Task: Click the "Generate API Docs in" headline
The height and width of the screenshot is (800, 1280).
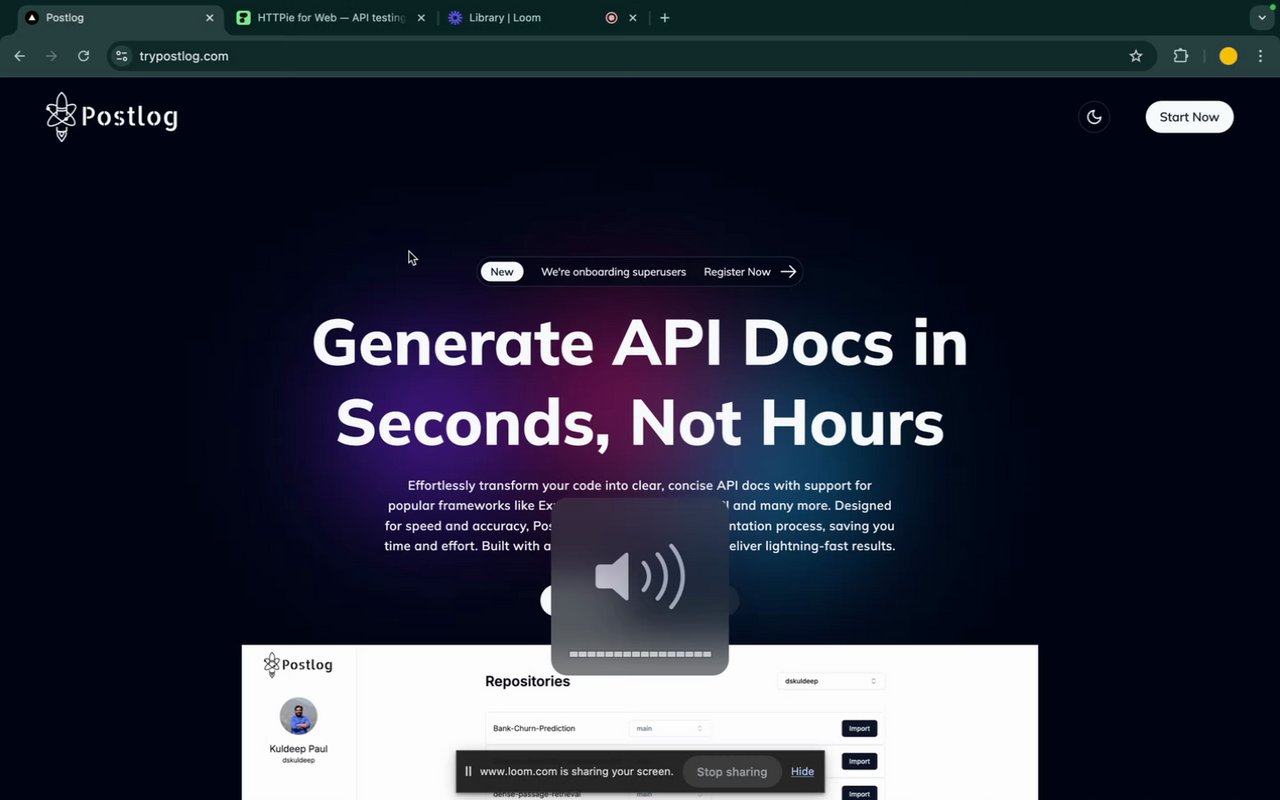Action: click(x=640, y=343)
